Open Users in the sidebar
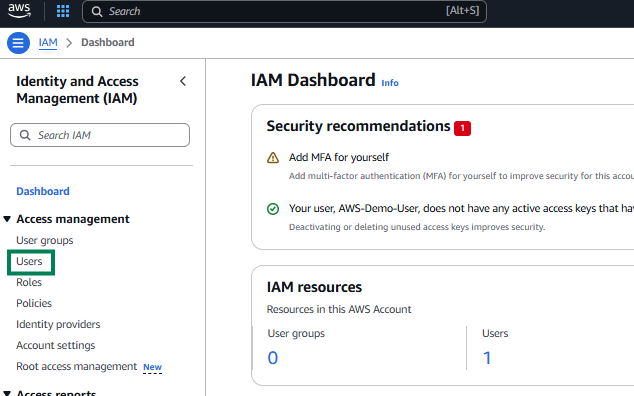634x396 pixels. [29, 261]
